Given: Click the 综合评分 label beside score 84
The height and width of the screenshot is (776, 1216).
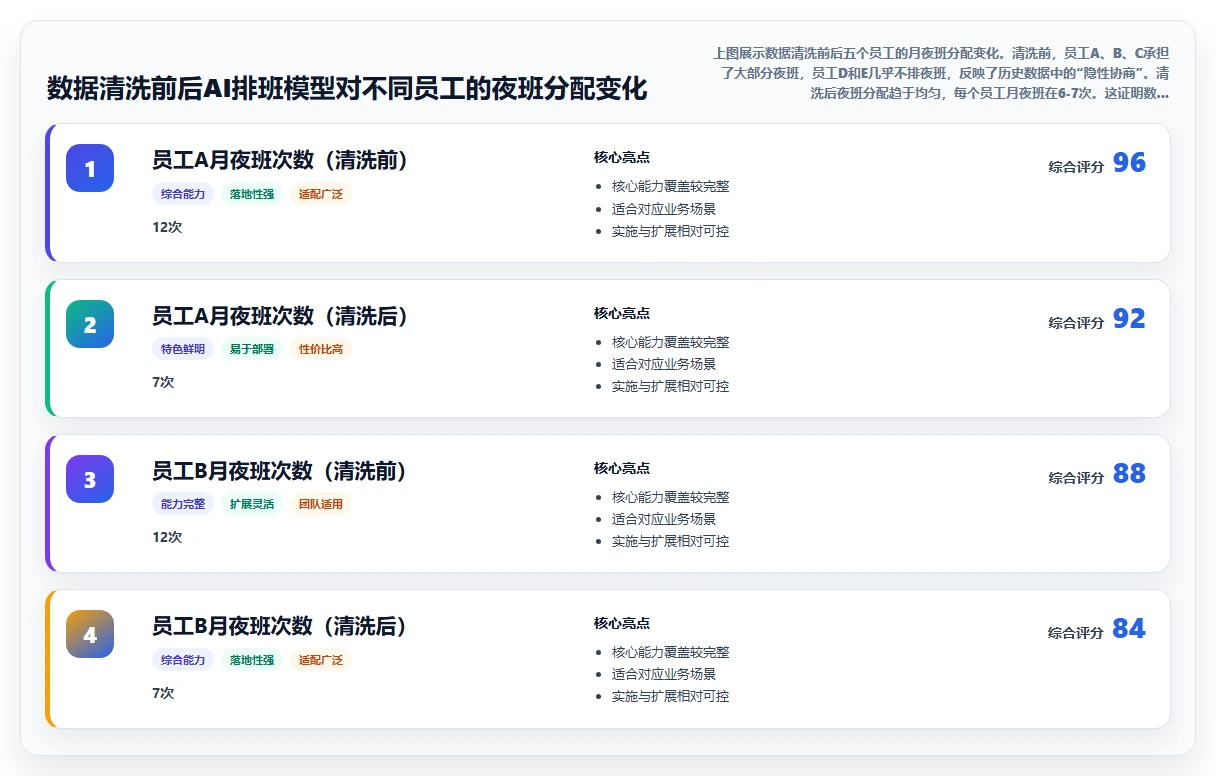Looking at the screenshot, I should [x=1076, y=633].
